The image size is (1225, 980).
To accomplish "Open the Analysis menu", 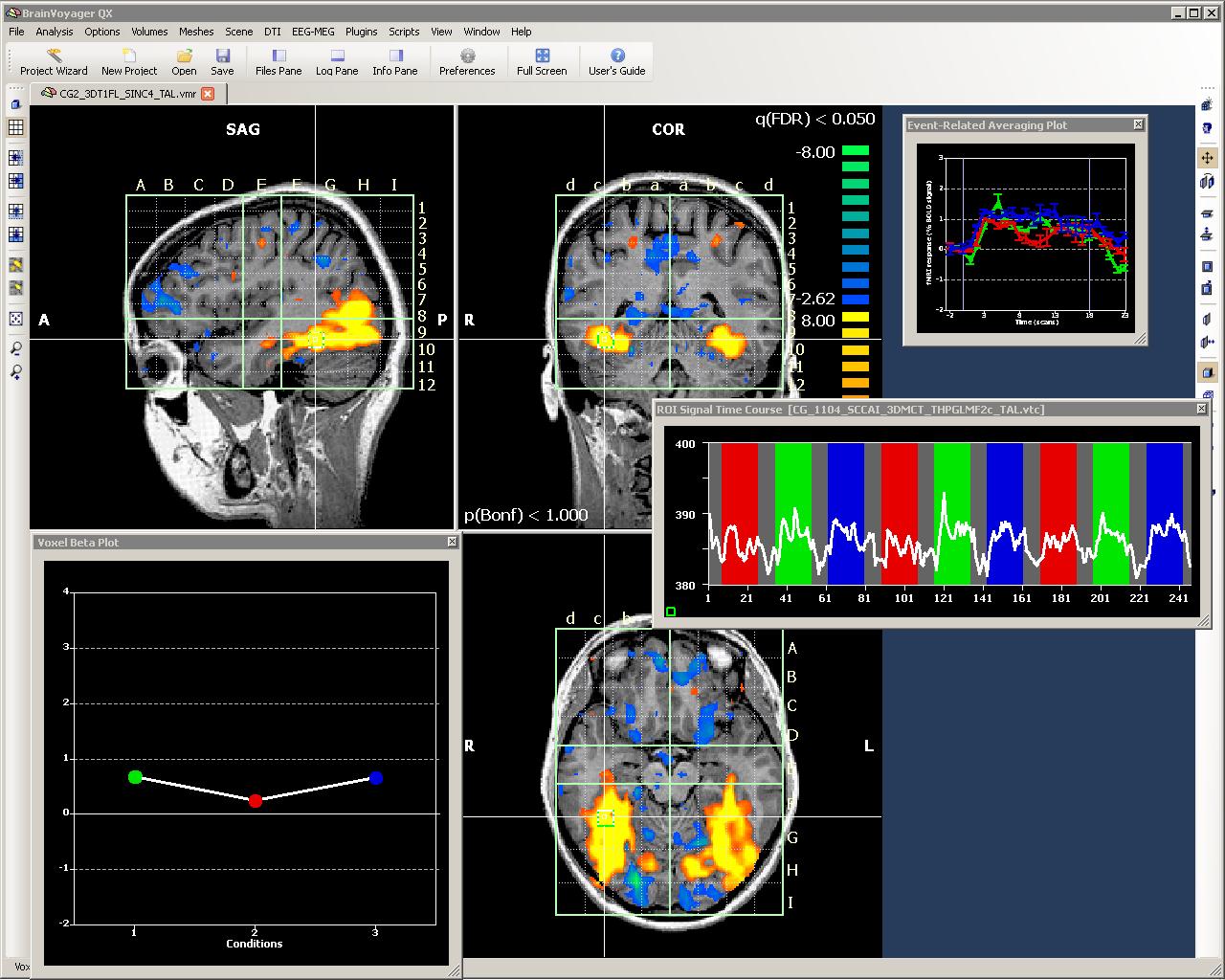I will pos(55,32).
